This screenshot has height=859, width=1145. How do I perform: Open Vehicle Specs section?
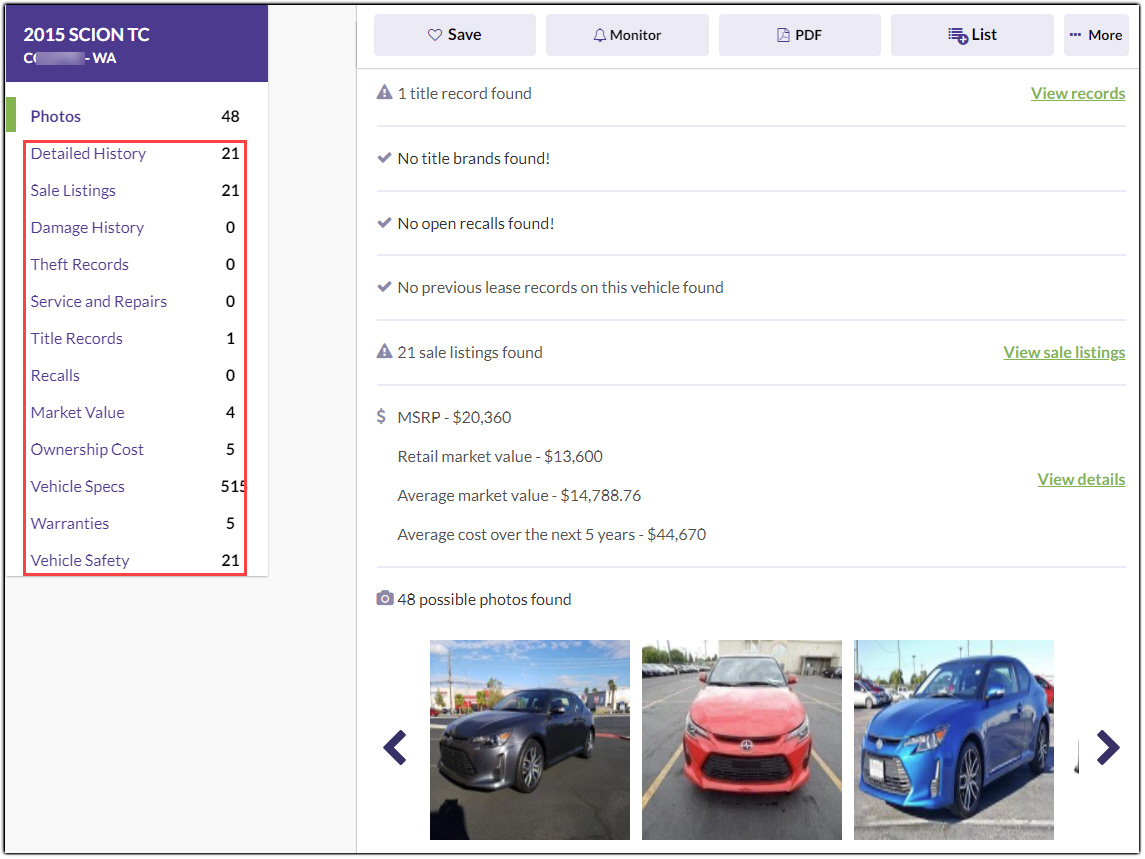point(77,486)
